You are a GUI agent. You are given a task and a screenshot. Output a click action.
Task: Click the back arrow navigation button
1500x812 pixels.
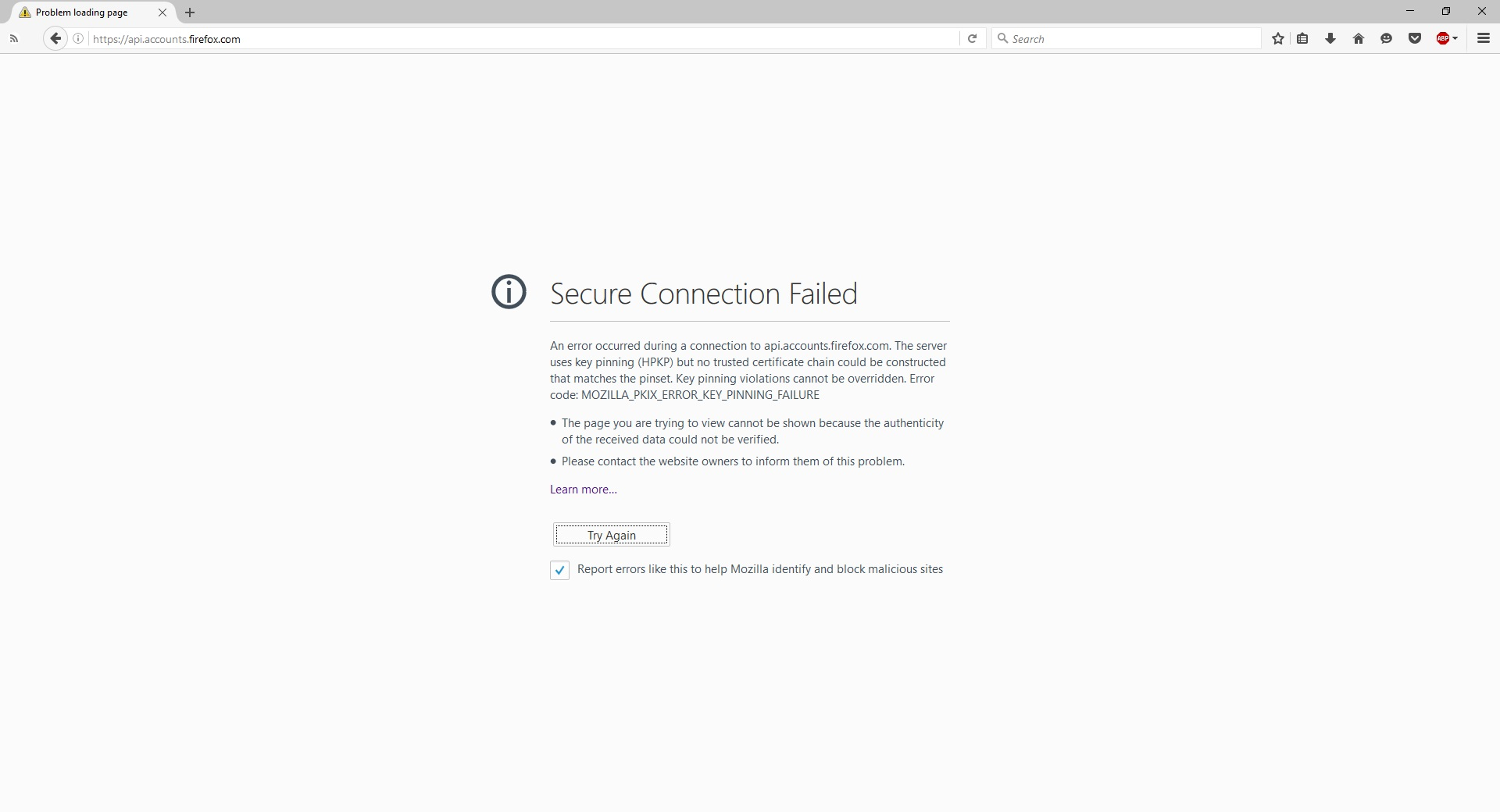(55, 38)
